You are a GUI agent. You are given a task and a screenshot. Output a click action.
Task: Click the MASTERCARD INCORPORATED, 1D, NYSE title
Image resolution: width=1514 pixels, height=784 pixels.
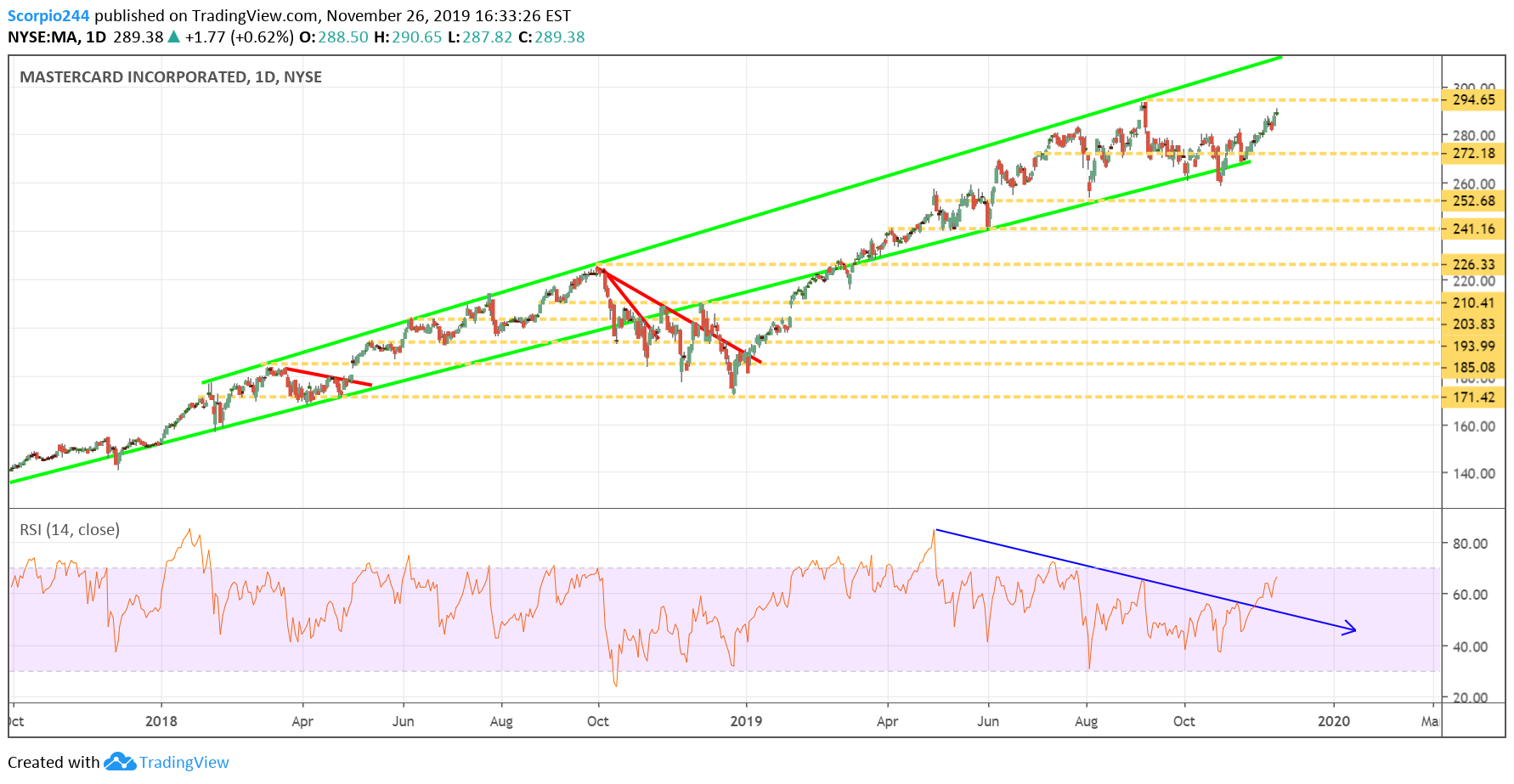(x=171, y=77)
